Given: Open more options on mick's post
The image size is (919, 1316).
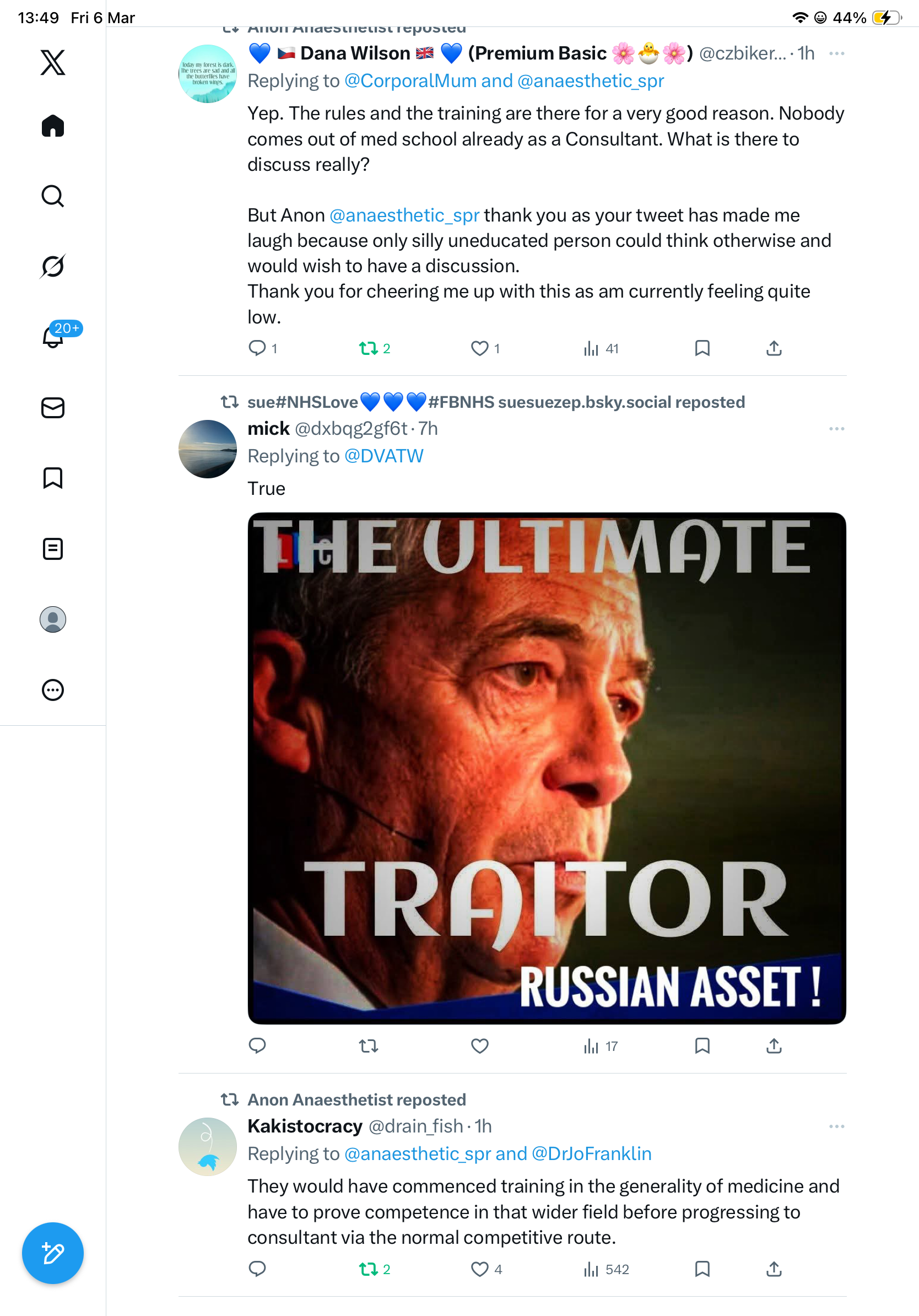Looking at the screenshot, I should pyautogui.click(x=836, y=429).
